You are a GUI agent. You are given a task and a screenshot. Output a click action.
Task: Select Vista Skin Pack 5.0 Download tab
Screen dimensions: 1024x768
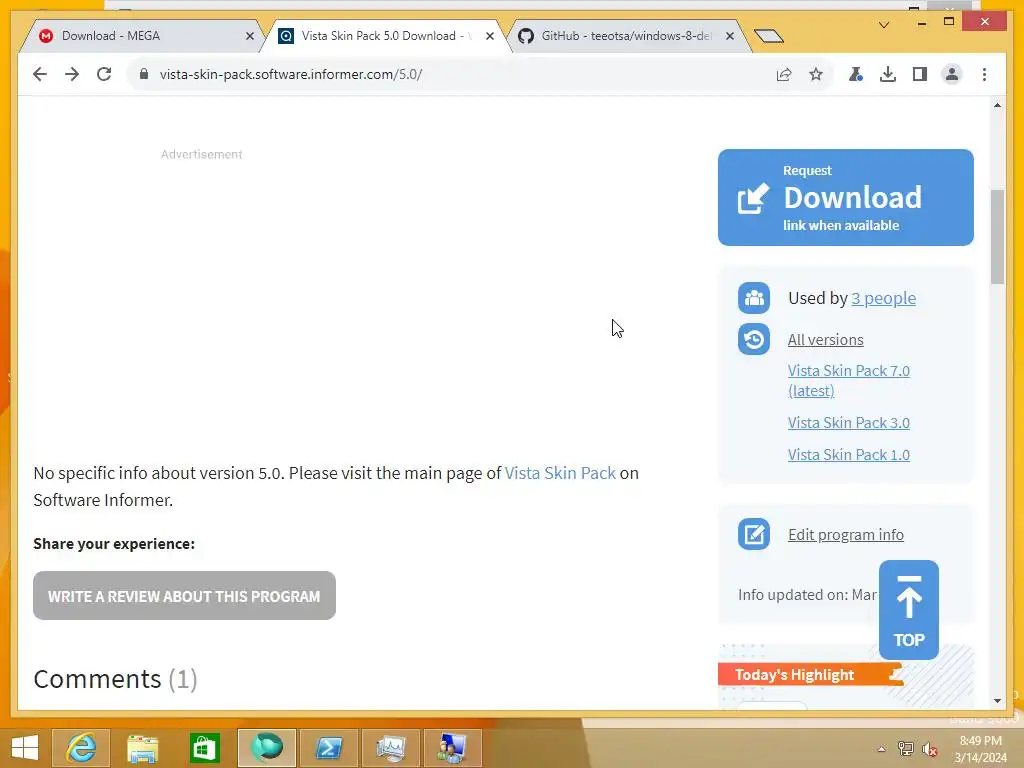tap(385, 36)
